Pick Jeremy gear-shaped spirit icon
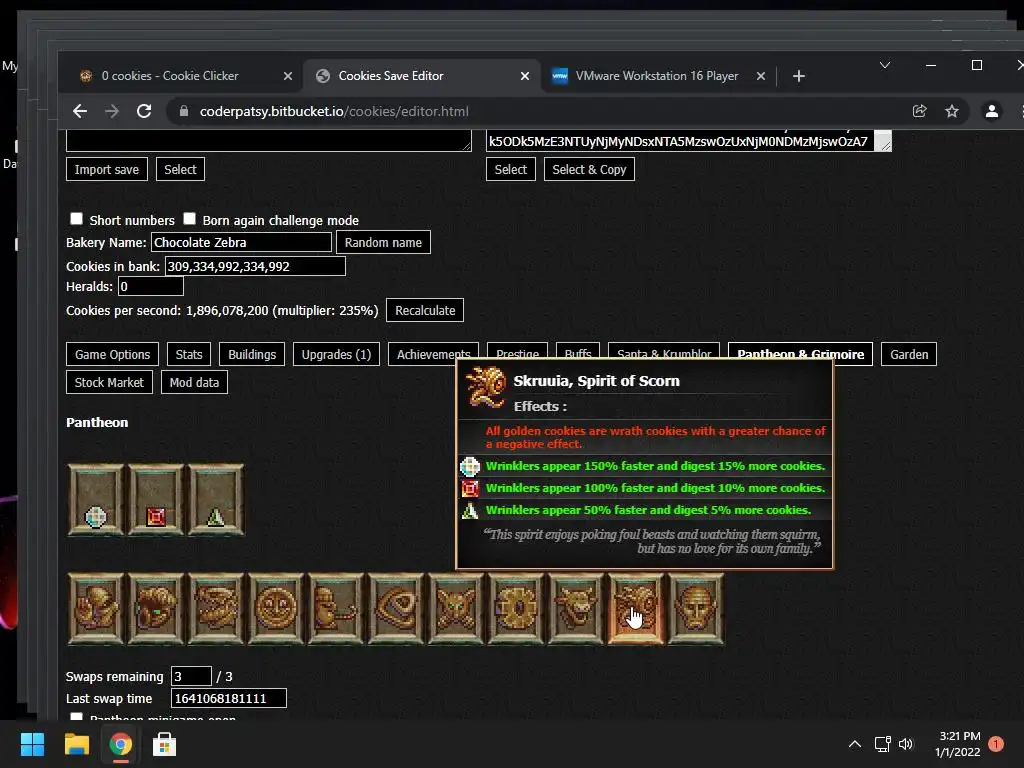The width and height of the screenshot is (1024, 768). pyautogui.click(x=516, y=609)
